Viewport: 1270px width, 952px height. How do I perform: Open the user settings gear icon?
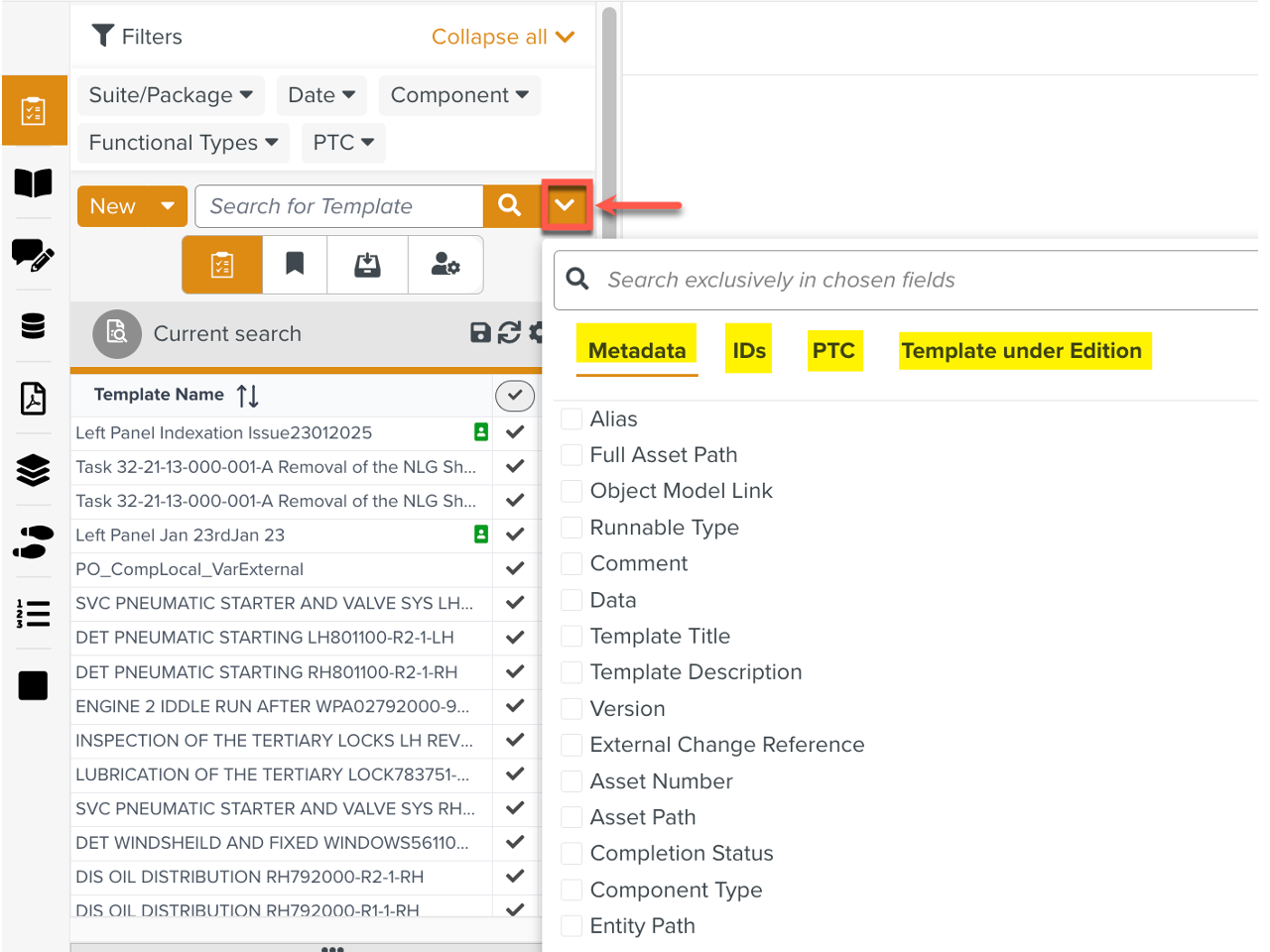coord(445,265)
